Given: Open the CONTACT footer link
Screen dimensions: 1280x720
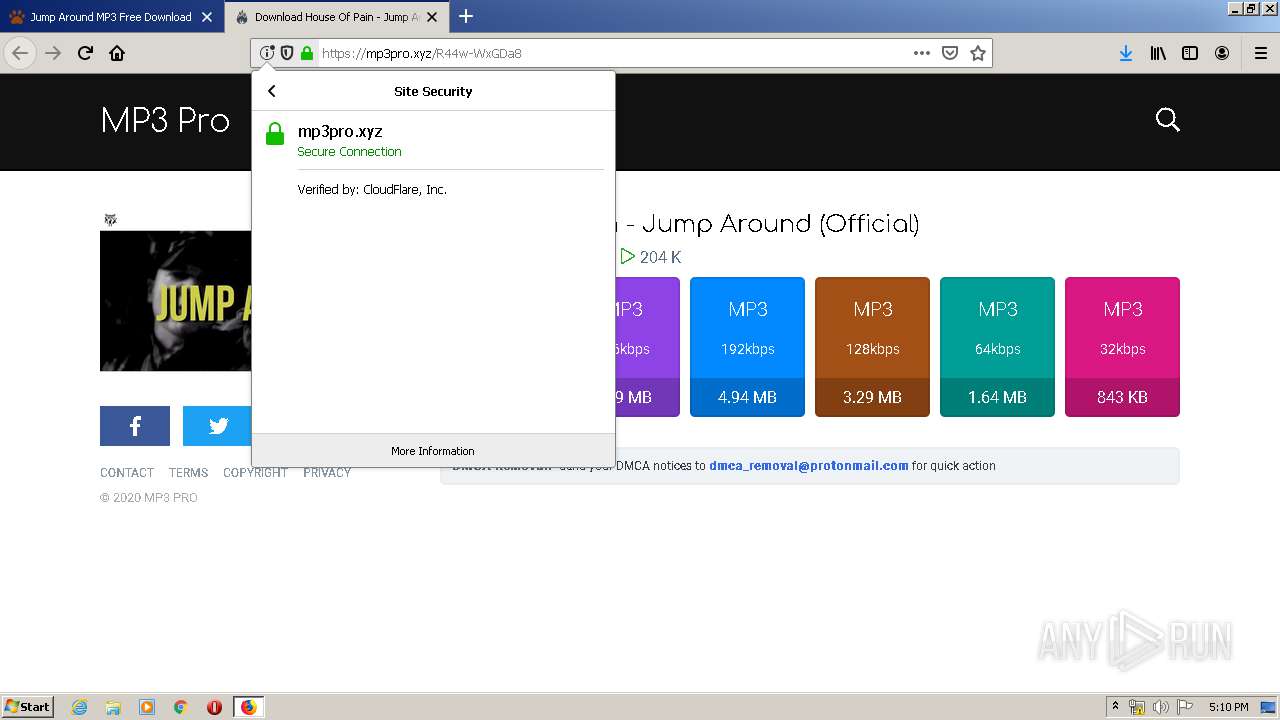Looking at the screenshot, I should point(127,473).
